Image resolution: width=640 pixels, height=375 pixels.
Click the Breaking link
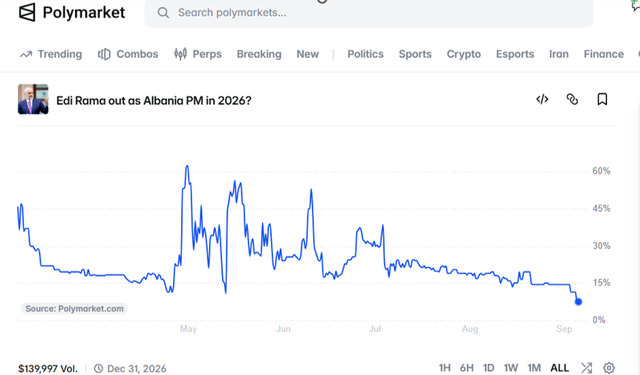(259, 54)
